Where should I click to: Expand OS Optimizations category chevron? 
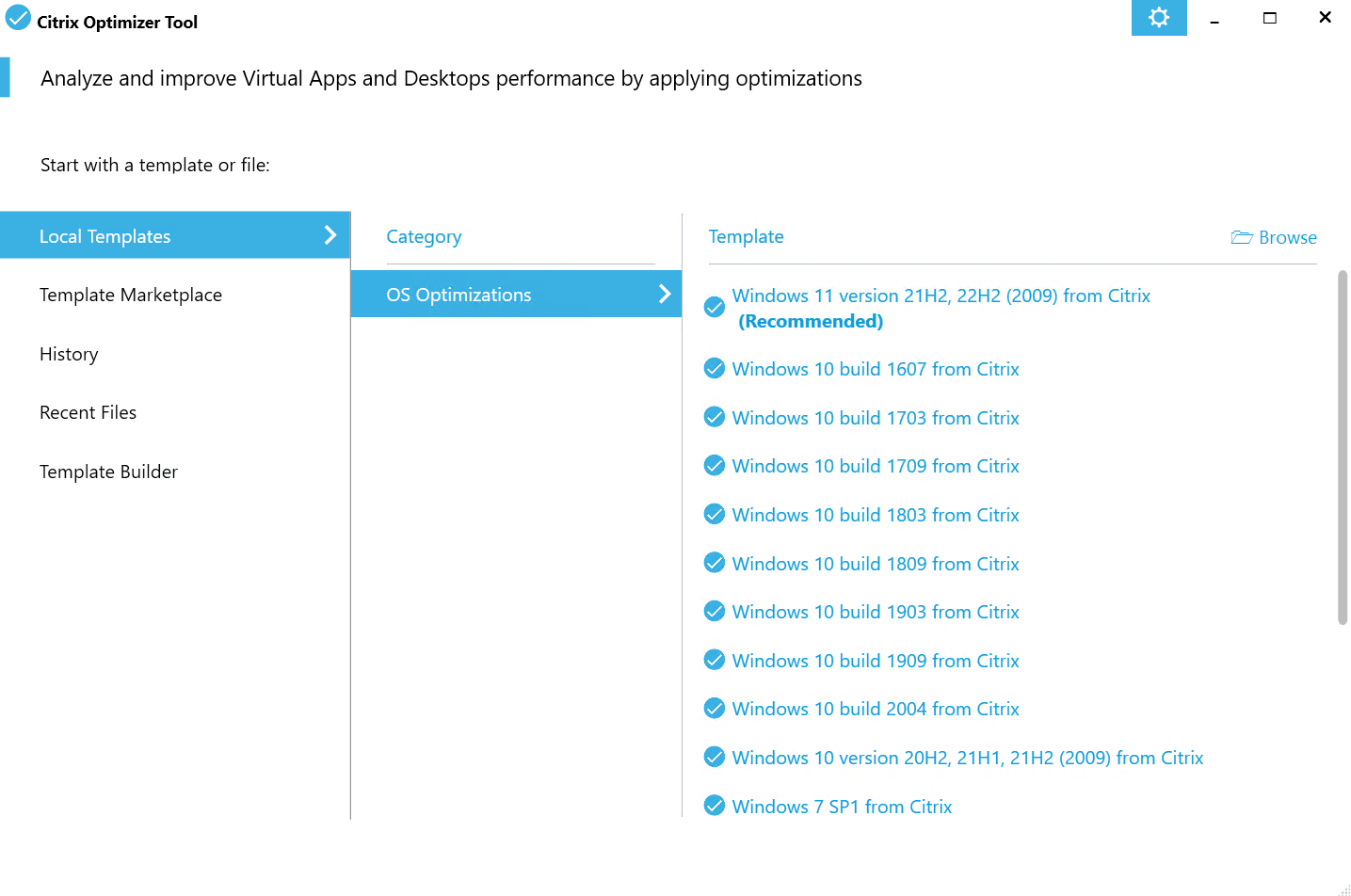[x=664, y=294]
